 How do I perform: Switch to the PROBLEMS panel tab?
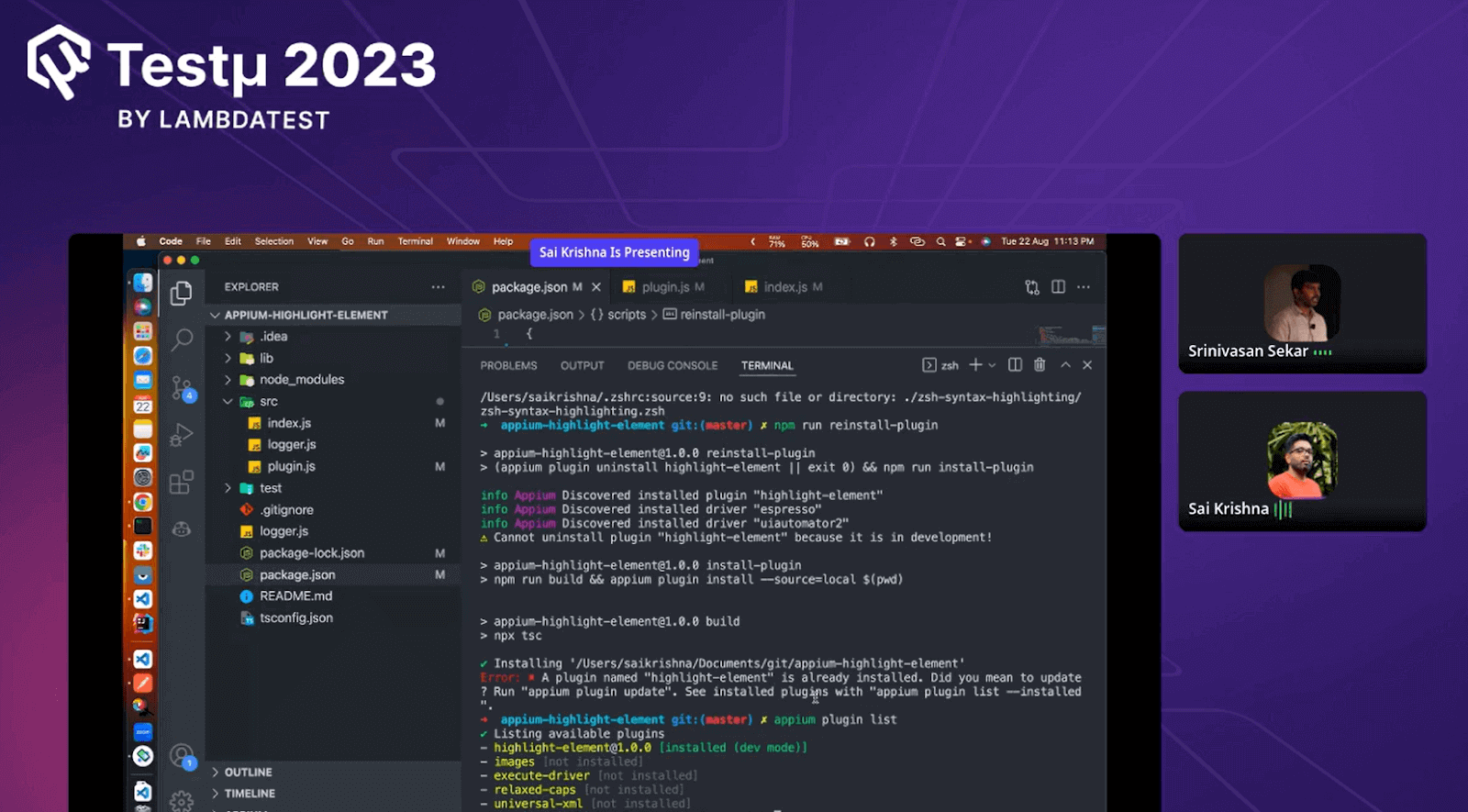tap(508, 366)
